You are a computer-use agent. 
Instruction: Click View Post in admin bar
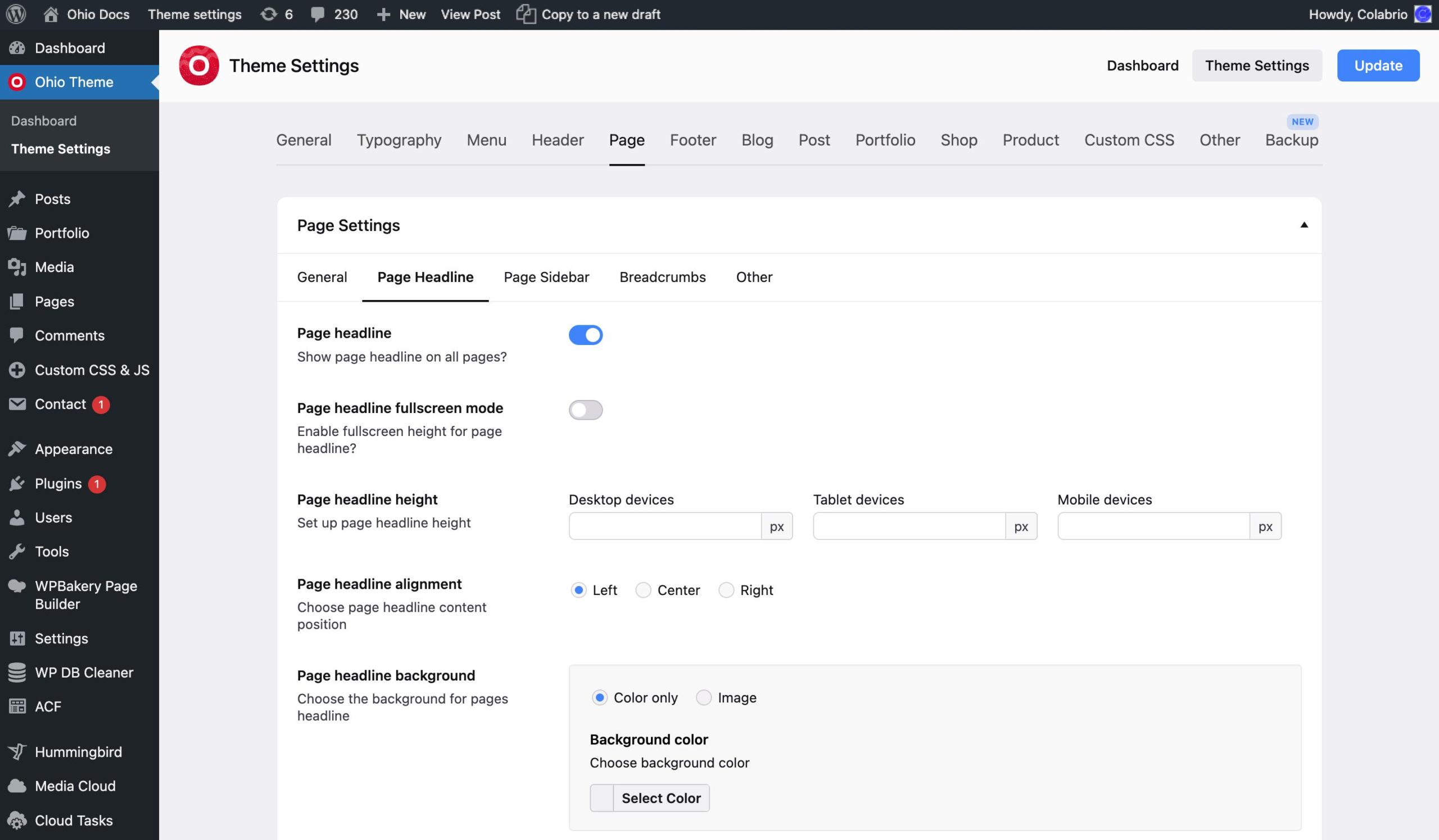click(470, 14)
